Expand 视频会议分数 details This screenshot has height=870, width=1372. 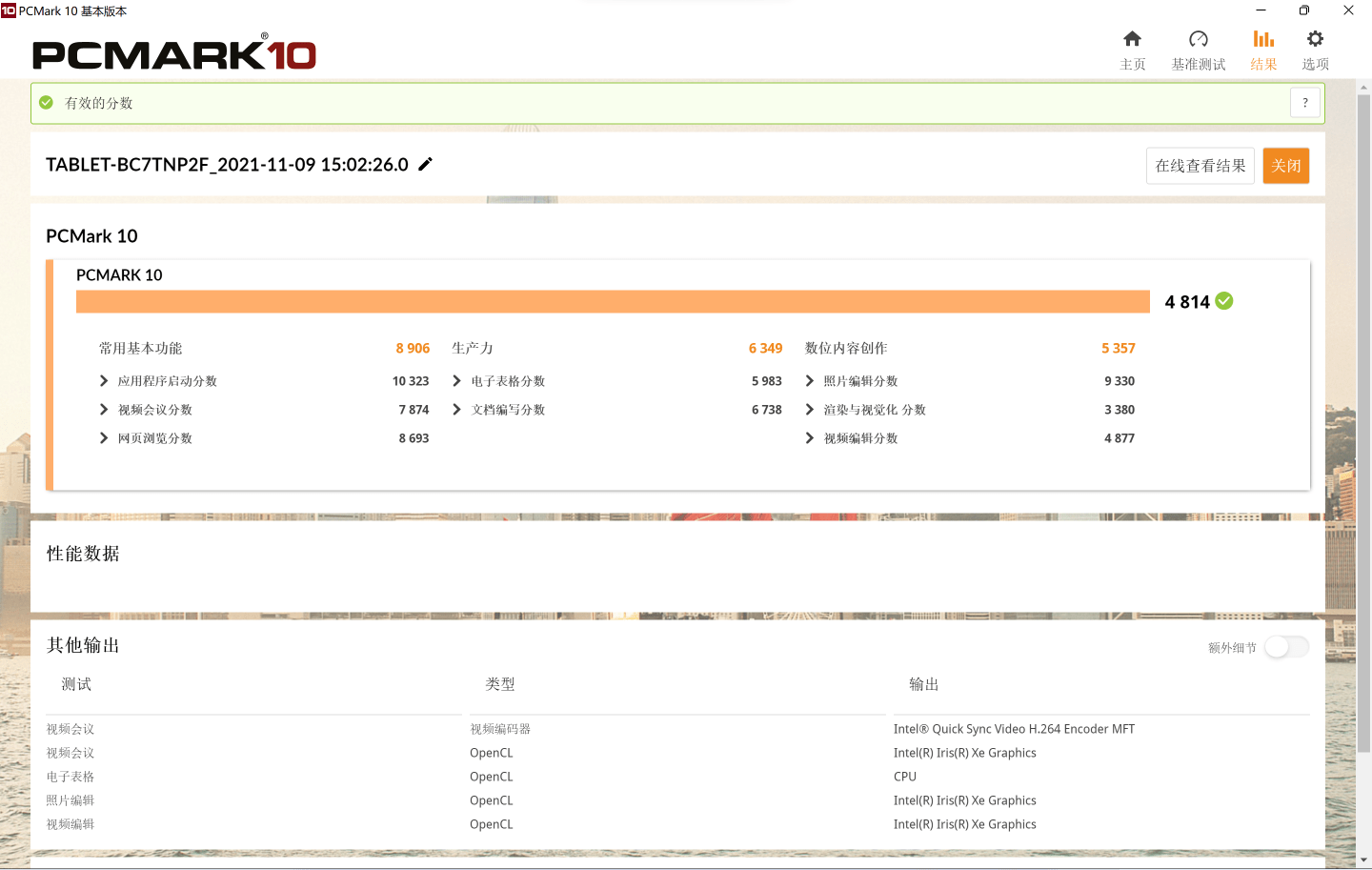point(104,410)
